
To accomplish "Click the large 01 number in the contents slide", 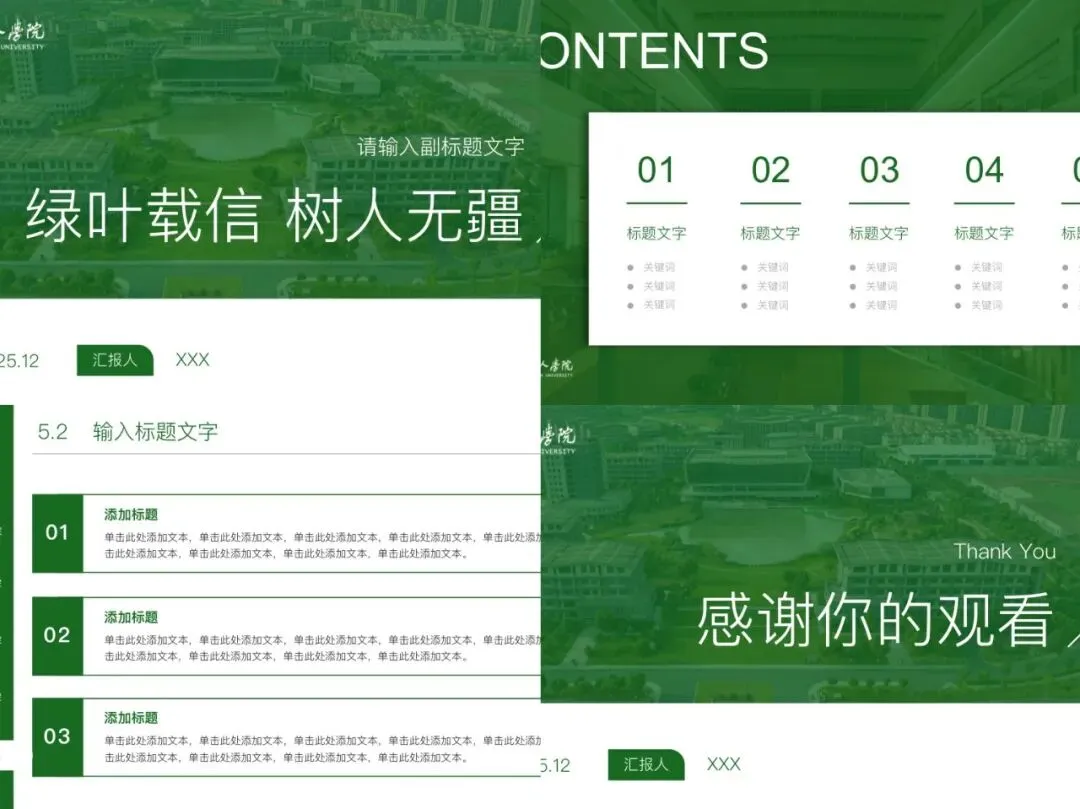I will (656, 170).
